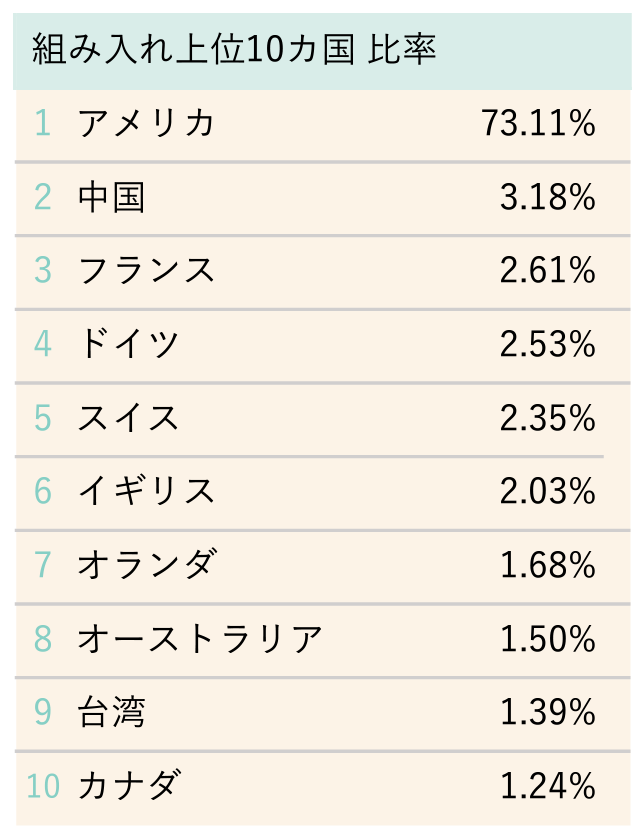
Task: Select the オランダ country name
Action: click(147, 564)
